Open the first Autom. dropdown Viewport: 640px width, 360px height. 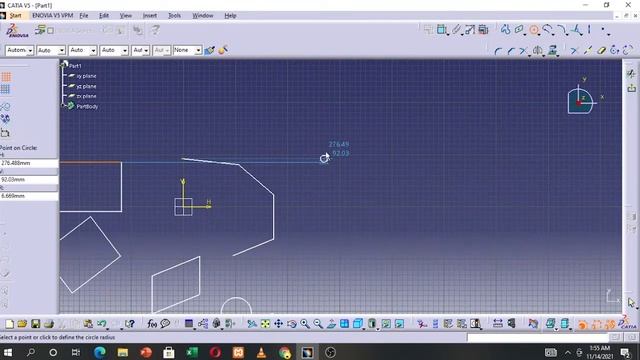coord(20,50)
